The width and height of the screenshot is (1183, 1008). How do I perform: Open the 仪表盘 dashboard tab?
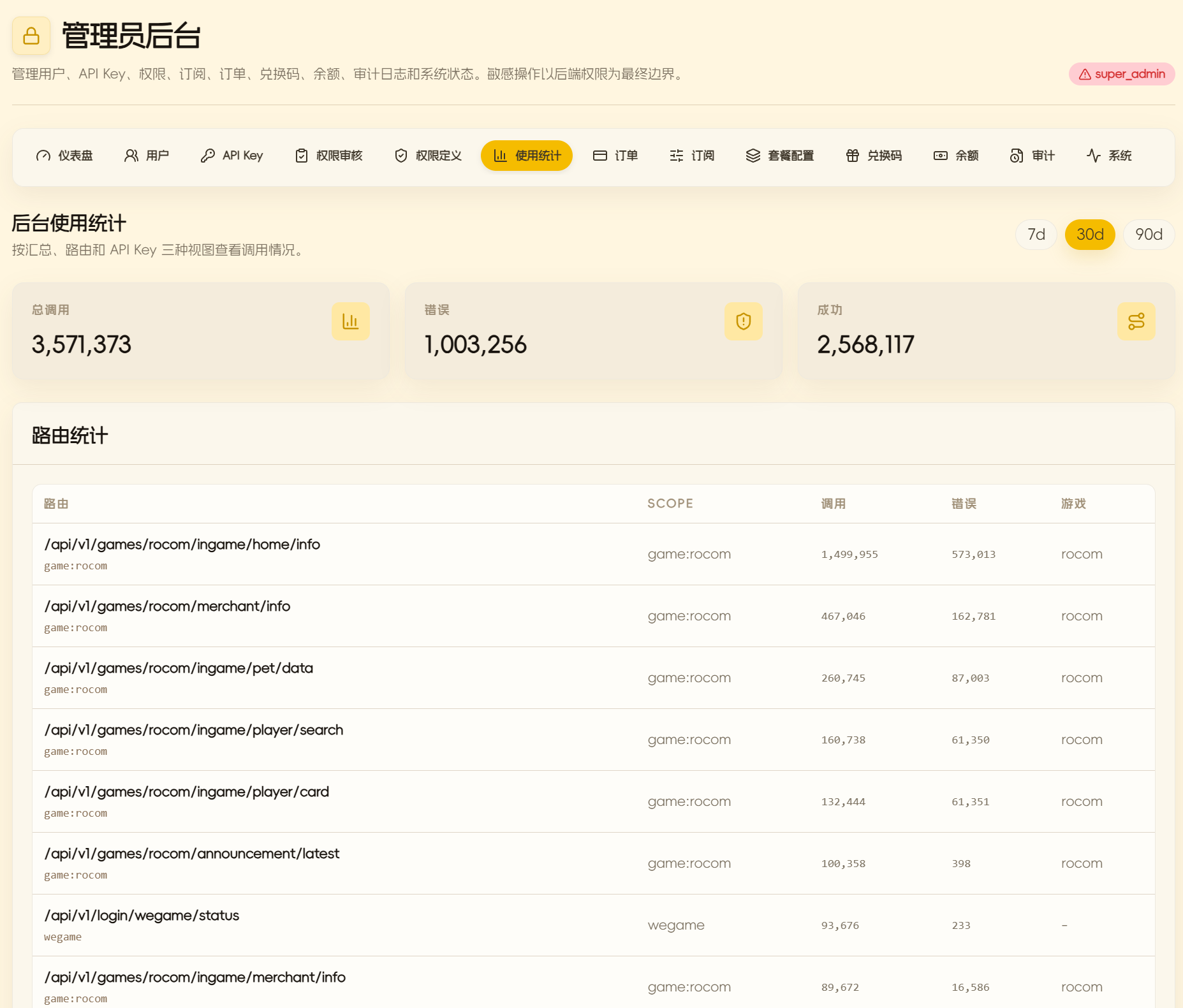pyautogui.click(x=64, y=156)
